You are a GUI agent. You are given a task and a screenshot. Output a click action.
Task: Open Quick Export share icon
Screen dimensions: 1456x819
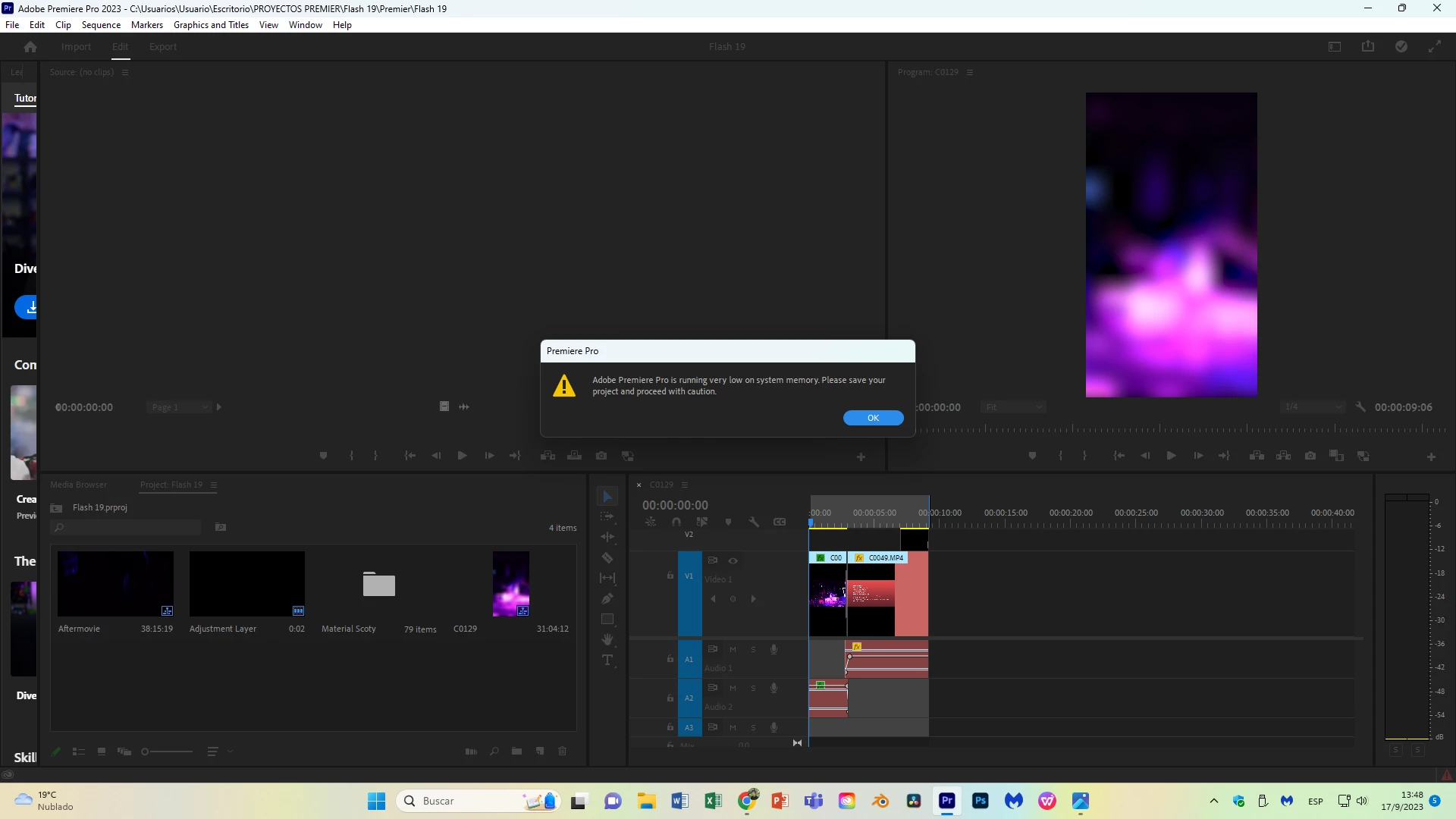1368,46
